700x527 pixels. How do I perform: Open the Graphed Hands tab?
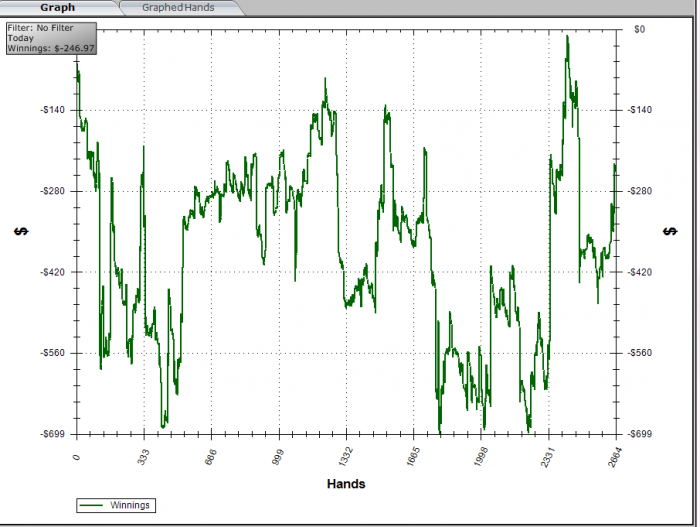pos(178,8)
